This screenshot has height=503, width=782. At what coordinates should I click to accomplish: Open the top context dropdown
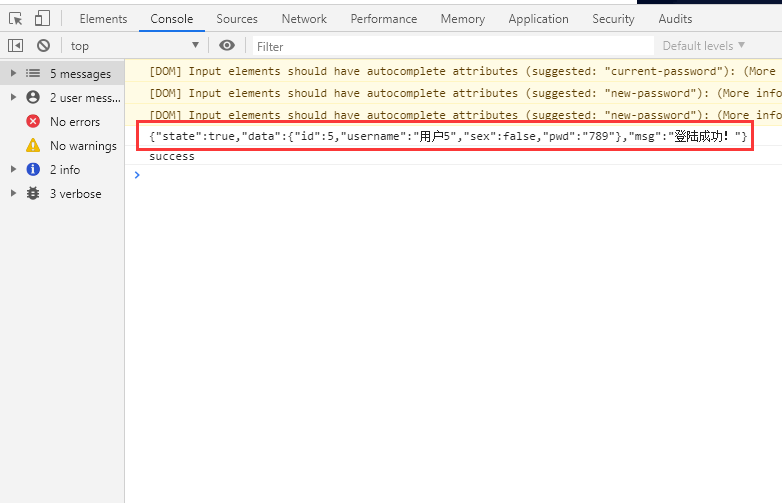click(x=135, y=46)
